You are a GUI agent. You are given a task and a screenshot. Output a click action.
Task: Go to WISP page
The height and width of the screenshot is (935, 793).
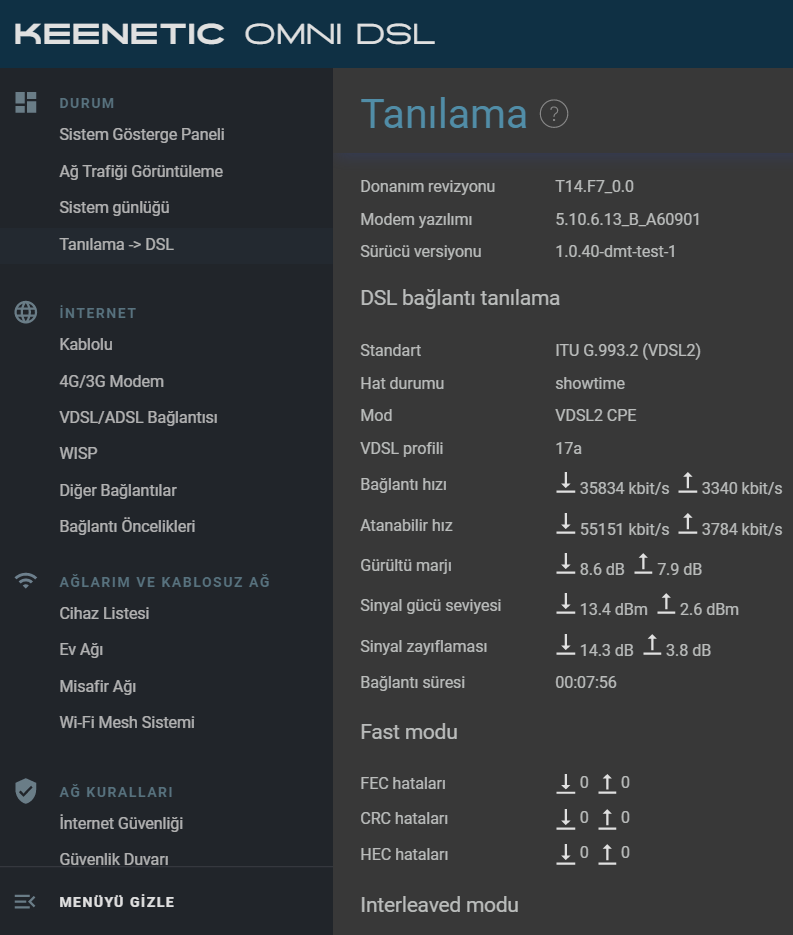click(x=78, y=453)
